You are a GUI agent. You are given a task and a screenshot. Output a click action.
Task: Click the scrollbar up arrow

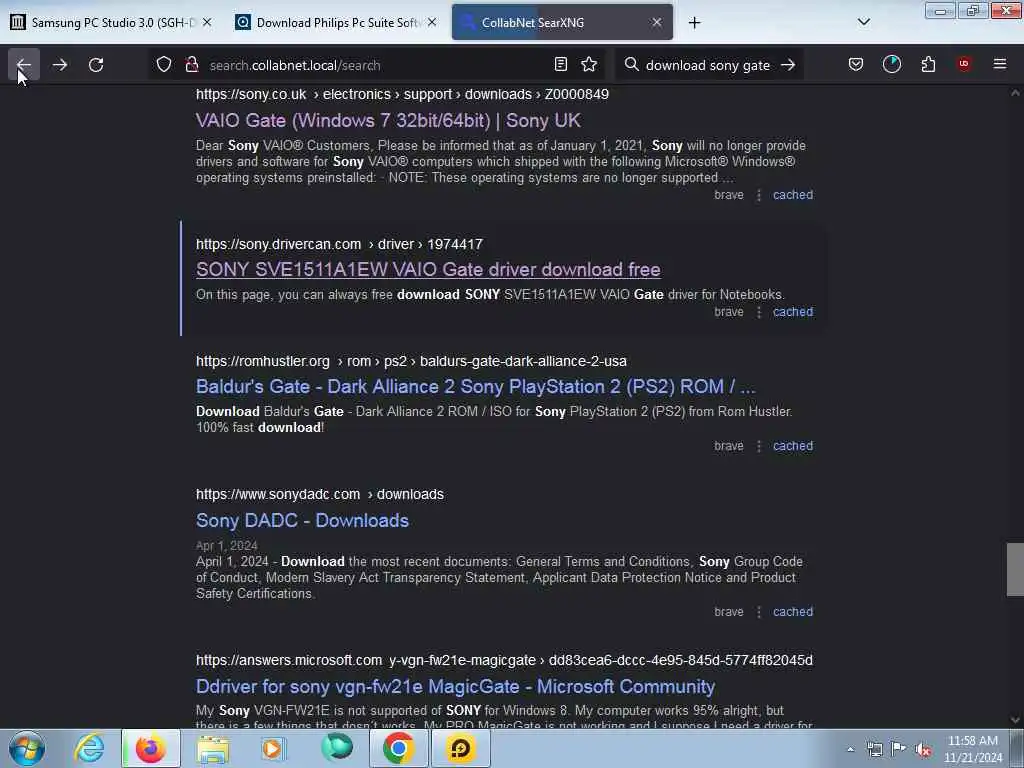(1015, 93)
